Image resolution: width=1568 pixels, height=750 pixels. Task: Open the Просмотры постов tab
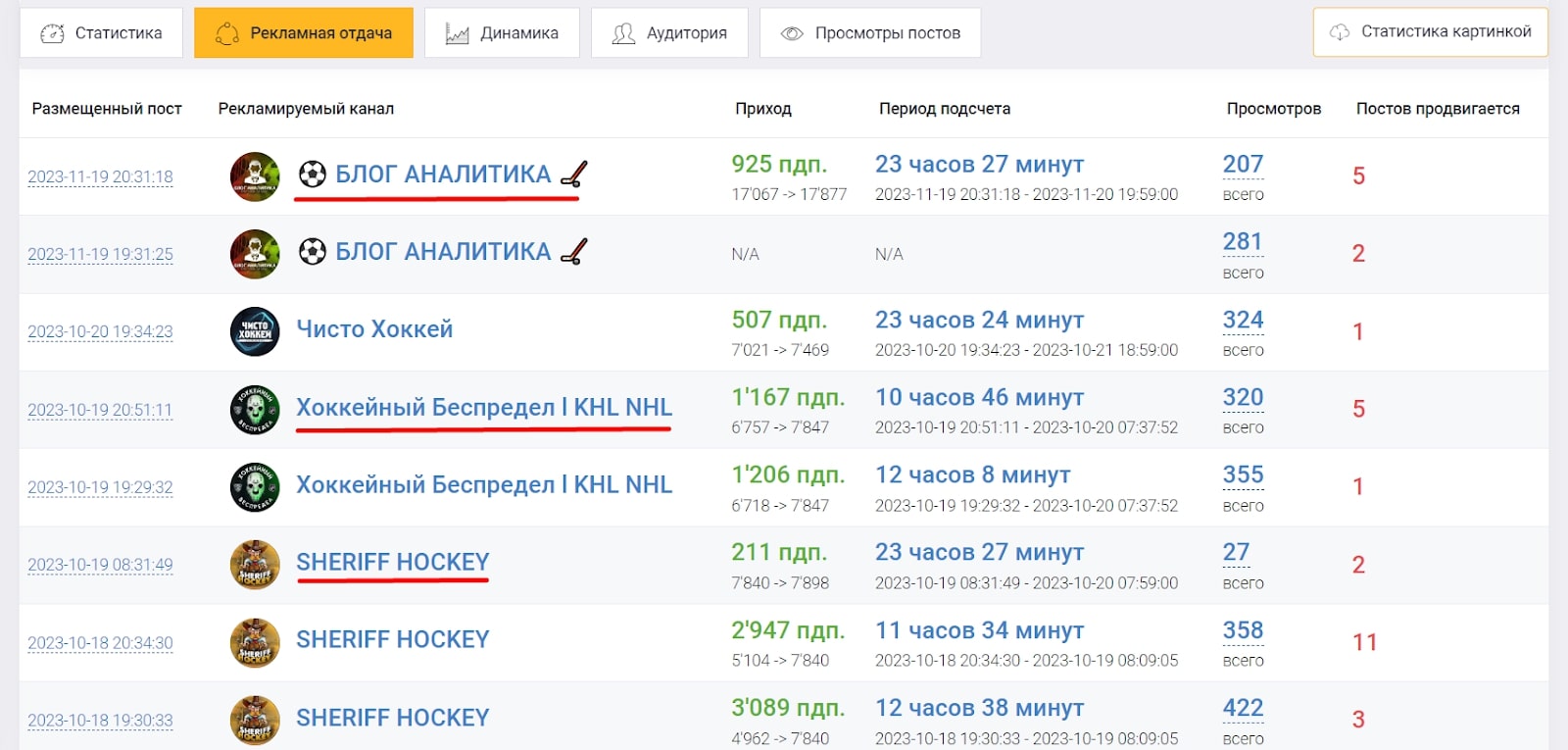(x=870, y=32)
